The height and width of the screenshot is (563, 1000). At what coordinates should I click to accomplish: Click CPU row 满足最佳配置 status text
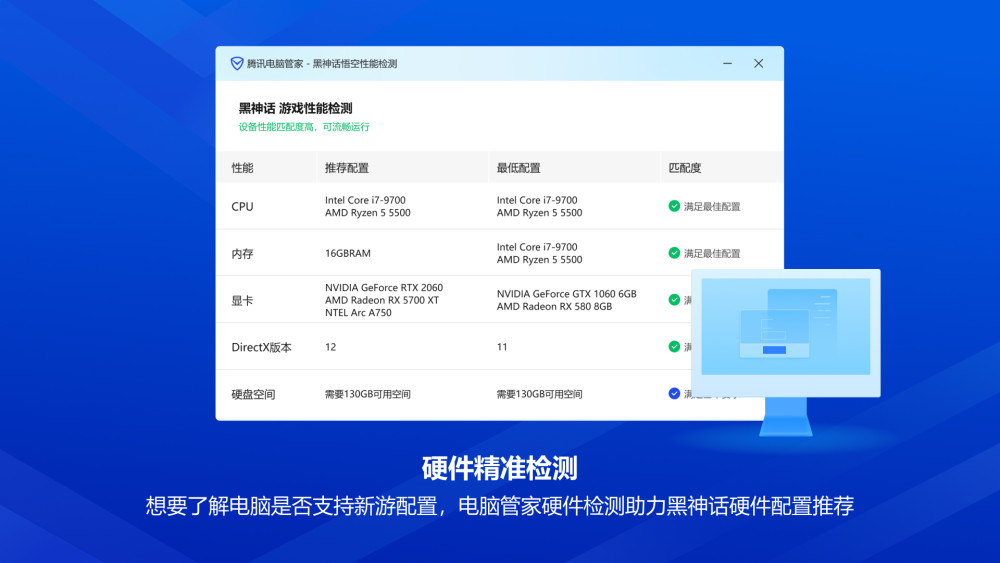tap(712, 207)
